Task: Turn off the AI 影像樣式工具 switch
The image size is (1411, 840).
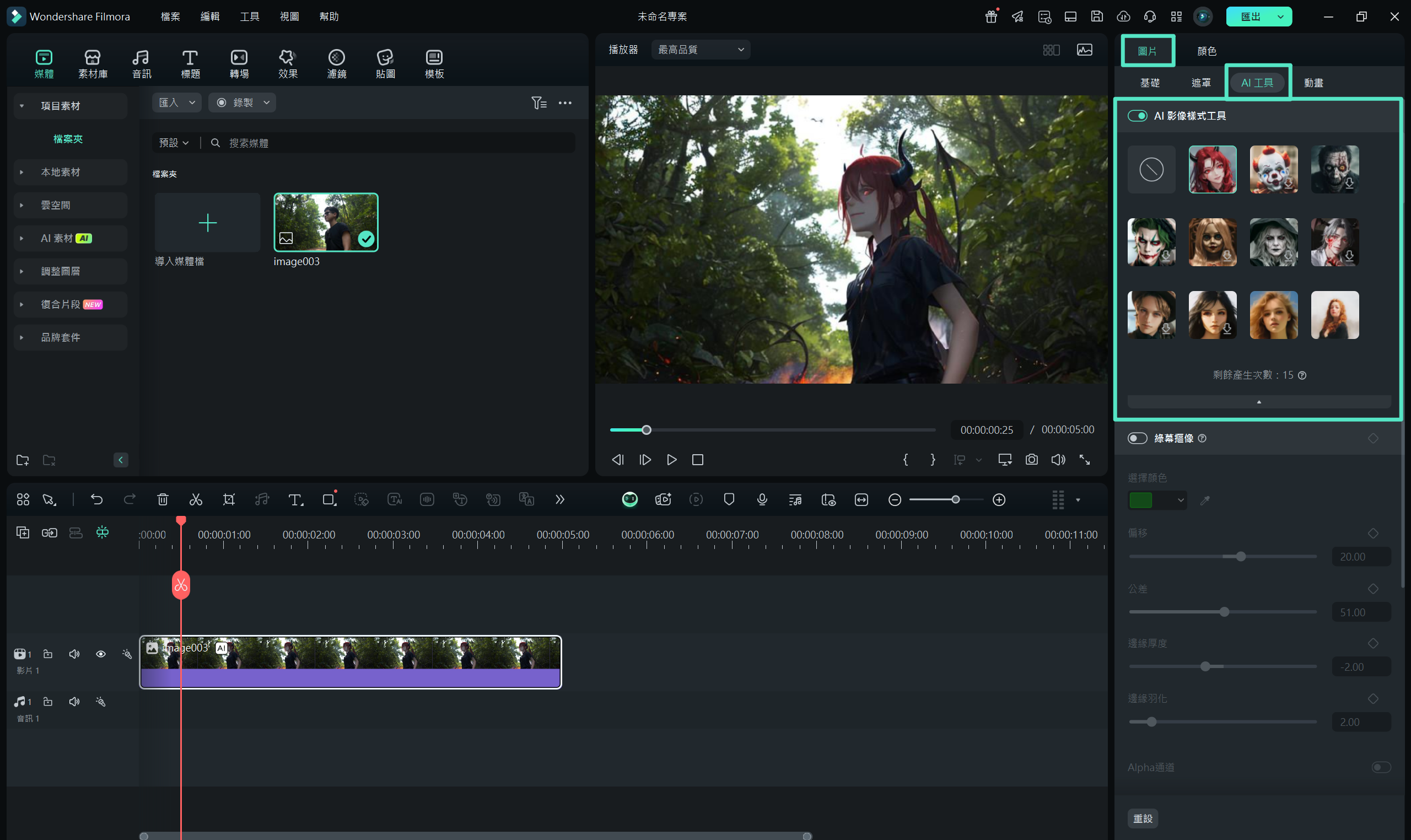Action: pyautogui.click(x=1137, y=115)
